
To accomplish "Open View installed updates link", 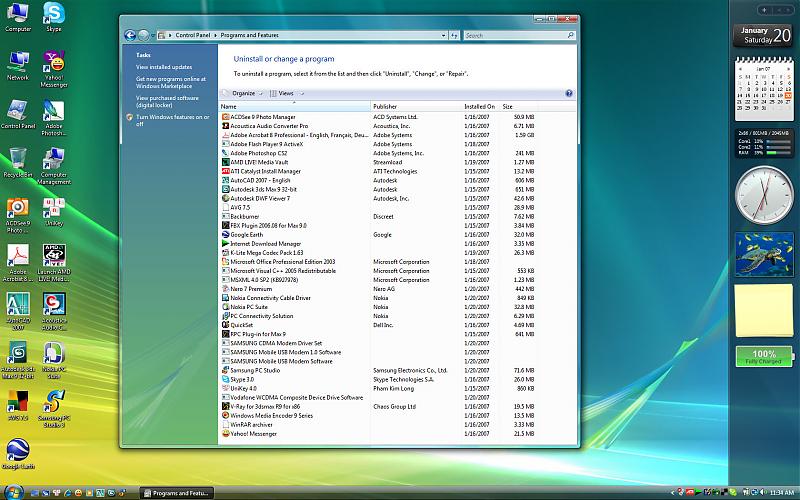I will (164, 67).
